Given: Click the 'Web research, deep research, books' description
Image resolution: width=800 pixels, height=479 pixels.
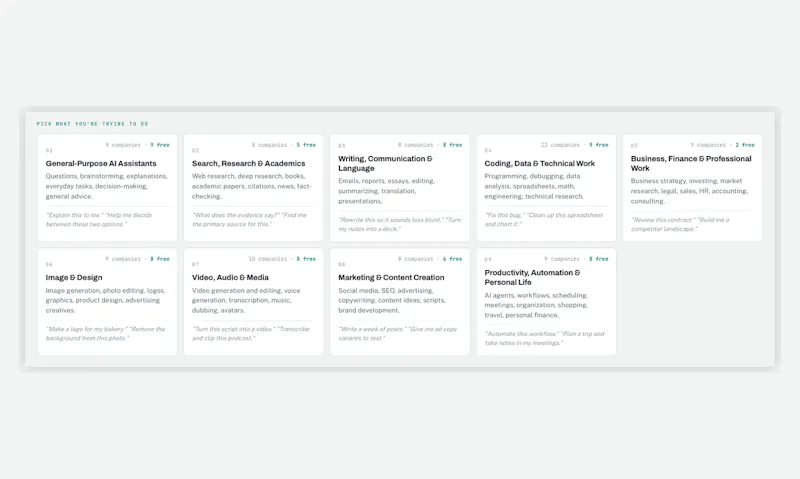Looking at the screenshot, I should [252, 186].
